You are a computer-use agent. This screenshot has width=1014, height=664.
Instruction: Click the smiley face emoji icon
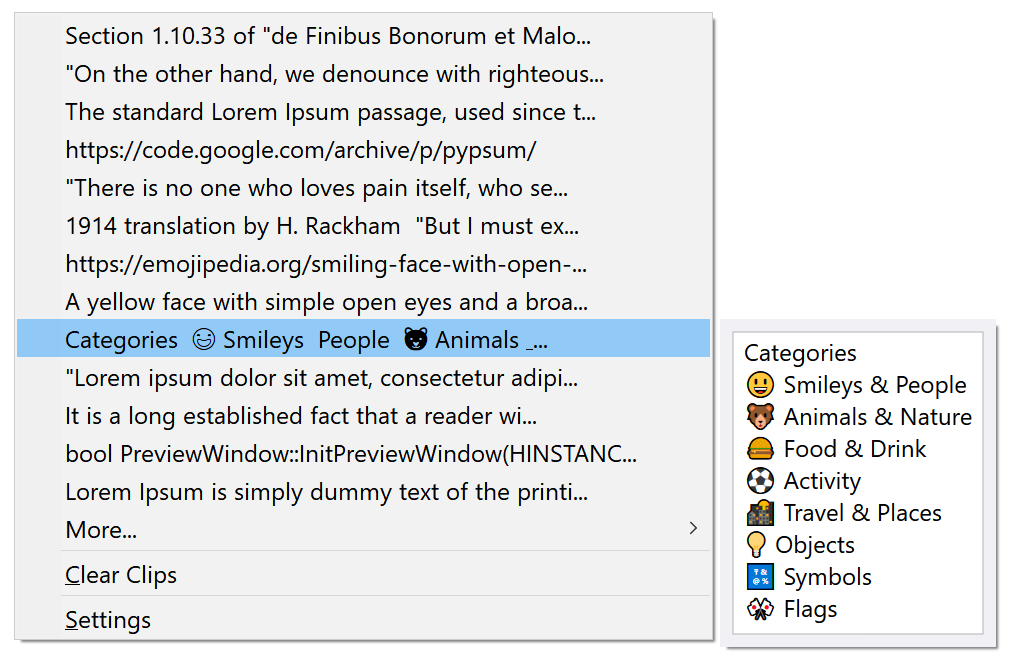point(760,385)
